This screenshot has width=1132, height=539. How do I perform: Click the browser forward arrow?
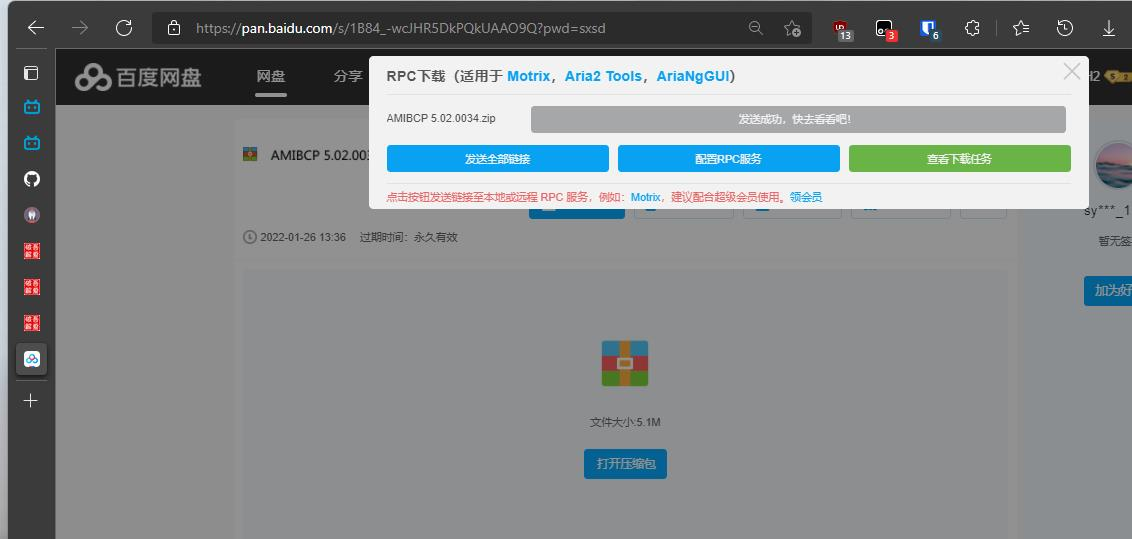[x=80, y=28]
